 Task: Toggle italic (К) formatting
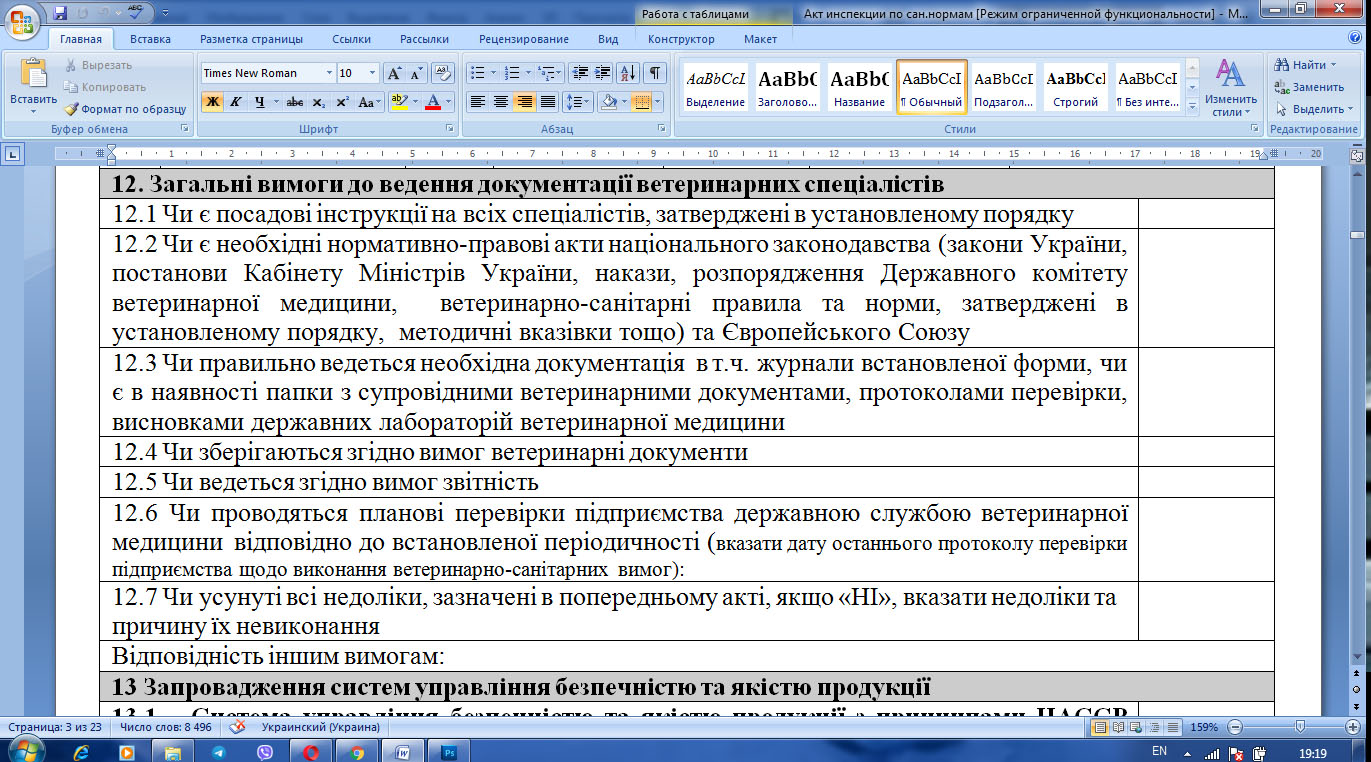click(x=235, y=102)
